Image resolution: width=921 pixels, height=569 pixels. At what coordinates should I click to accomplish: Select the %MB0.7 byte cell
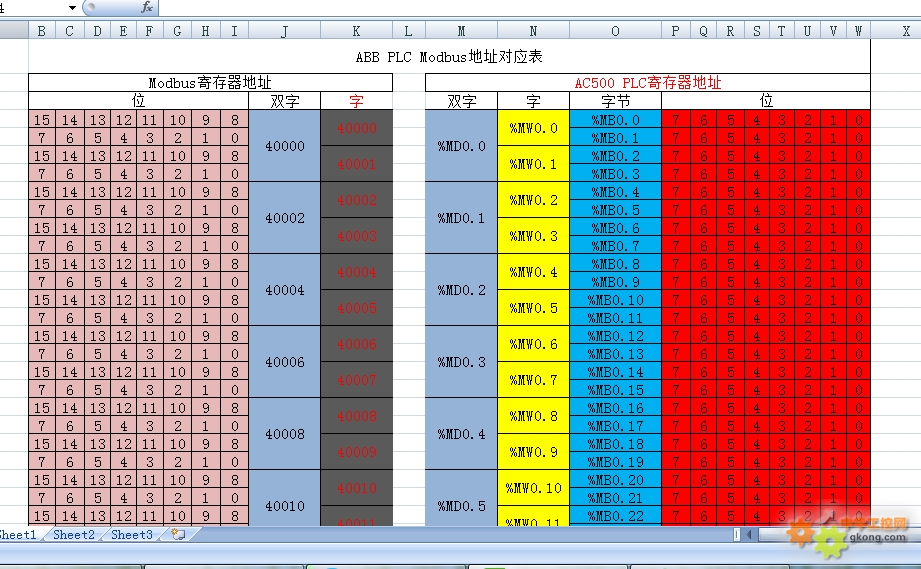click(615, 245)
